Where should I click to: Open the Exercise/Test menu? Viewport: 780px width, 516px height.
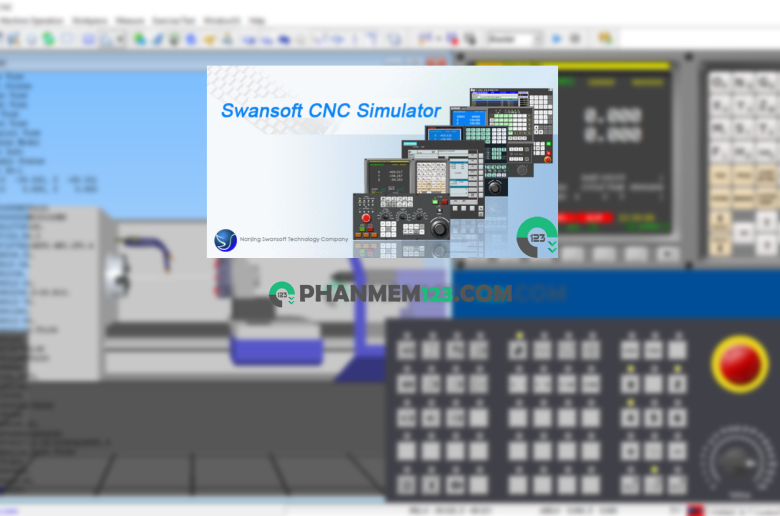pos(174,20)
